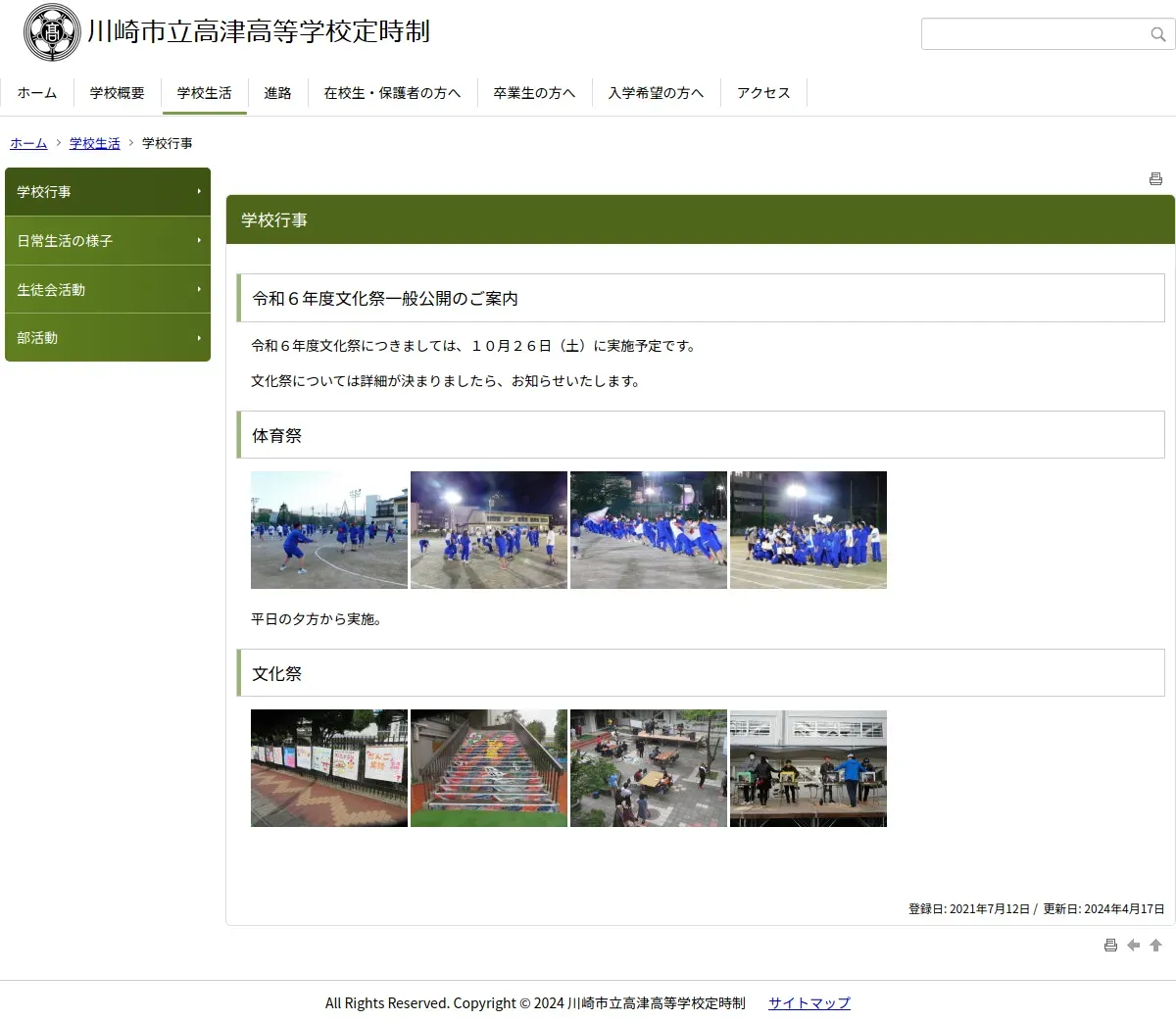The height and width of the screenshot is (1021, 1176).
Task: Click inside the site search field
Action: coord(1034,34)
